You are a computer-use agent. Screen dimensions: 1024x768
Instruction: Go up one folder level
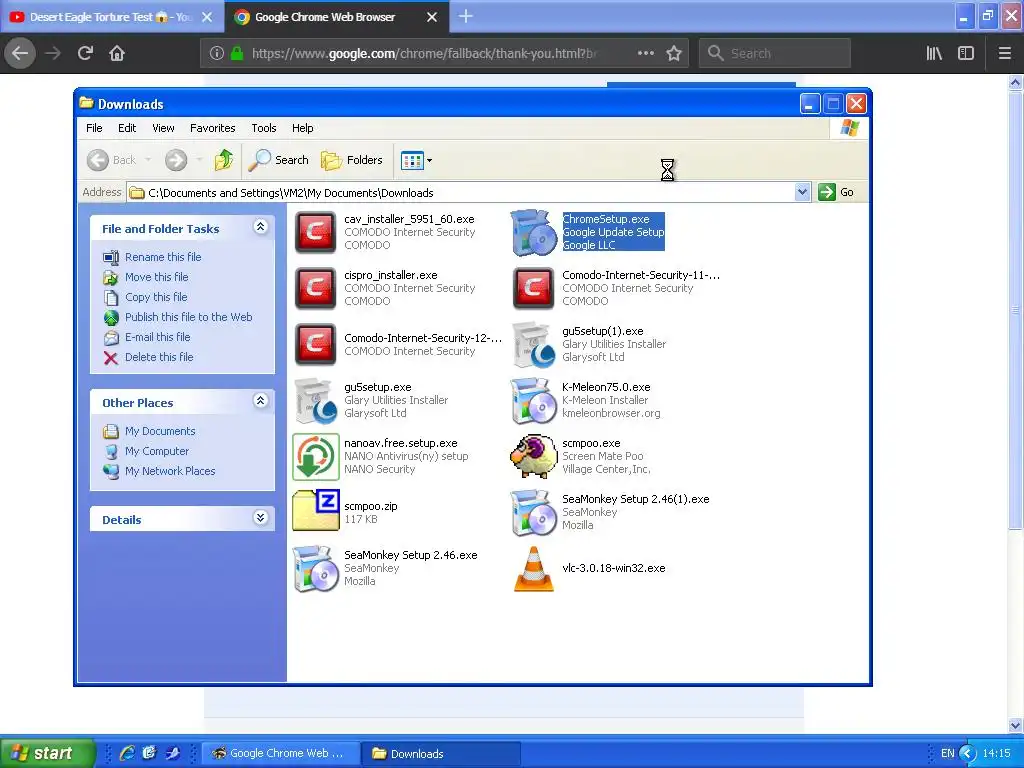[223, 160]
